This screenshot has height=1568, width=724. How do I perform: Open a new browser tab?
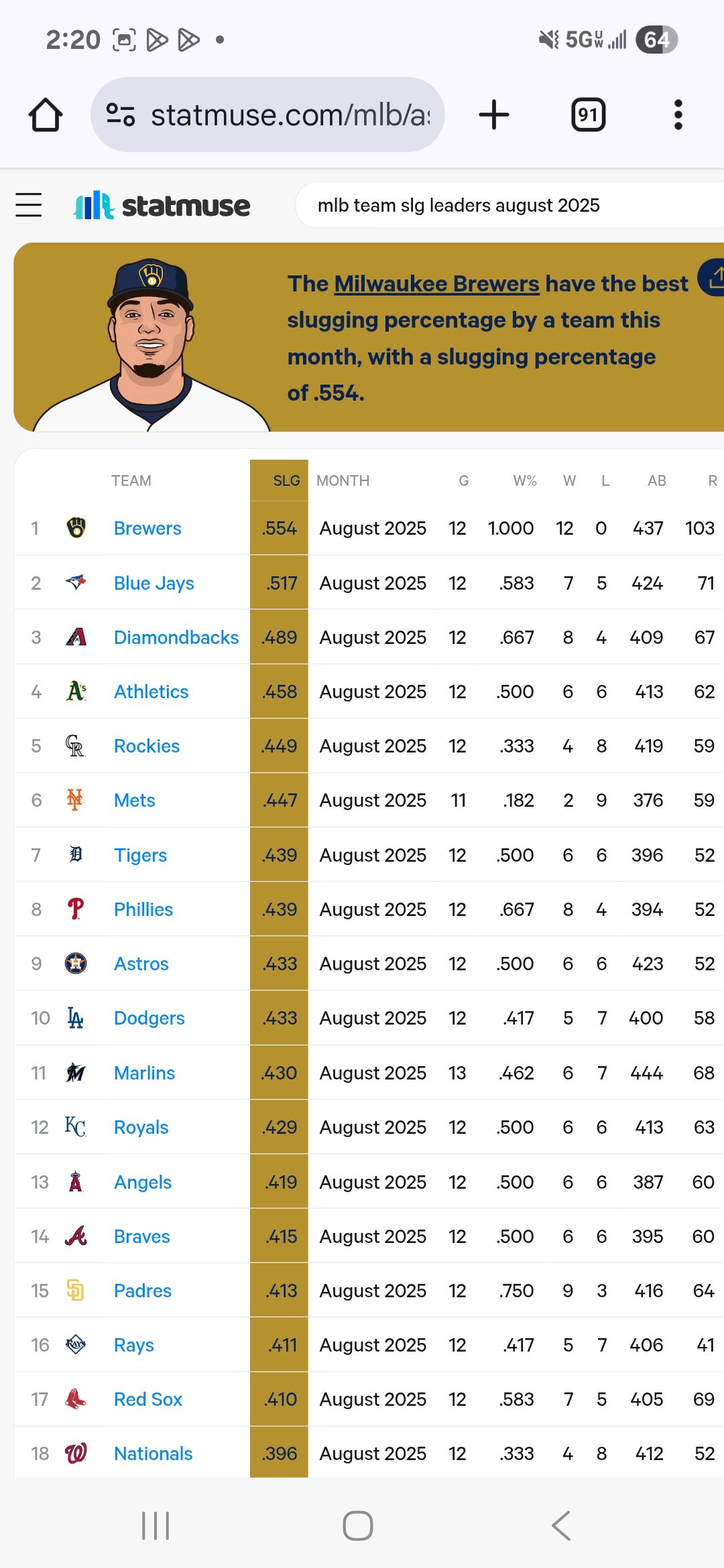click(x=494, y=115)
